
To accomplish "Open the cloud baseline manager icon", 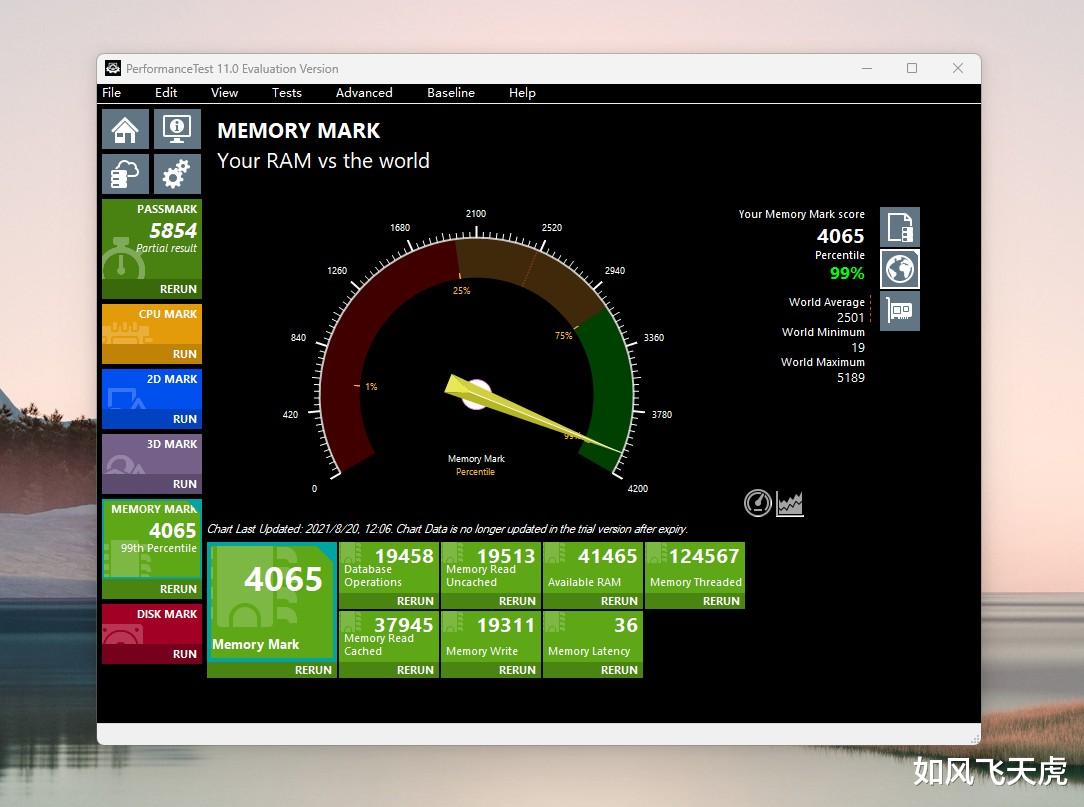I will point(125,173).
